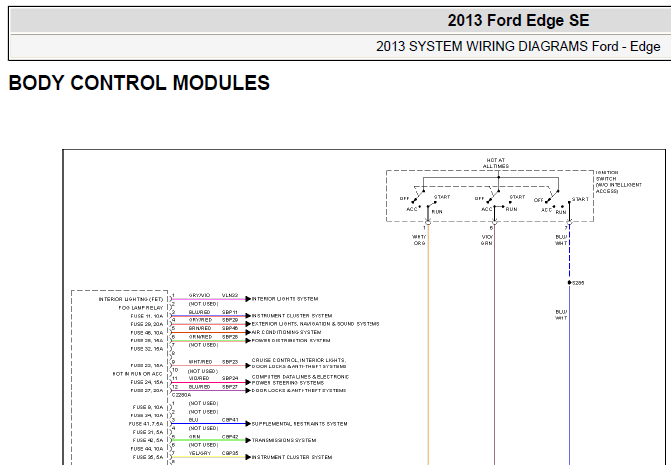
Task: Click "INSTRUMENT CLUSTER SYSTEM" on the BLU/RED wire
Action: click(292, 316)
